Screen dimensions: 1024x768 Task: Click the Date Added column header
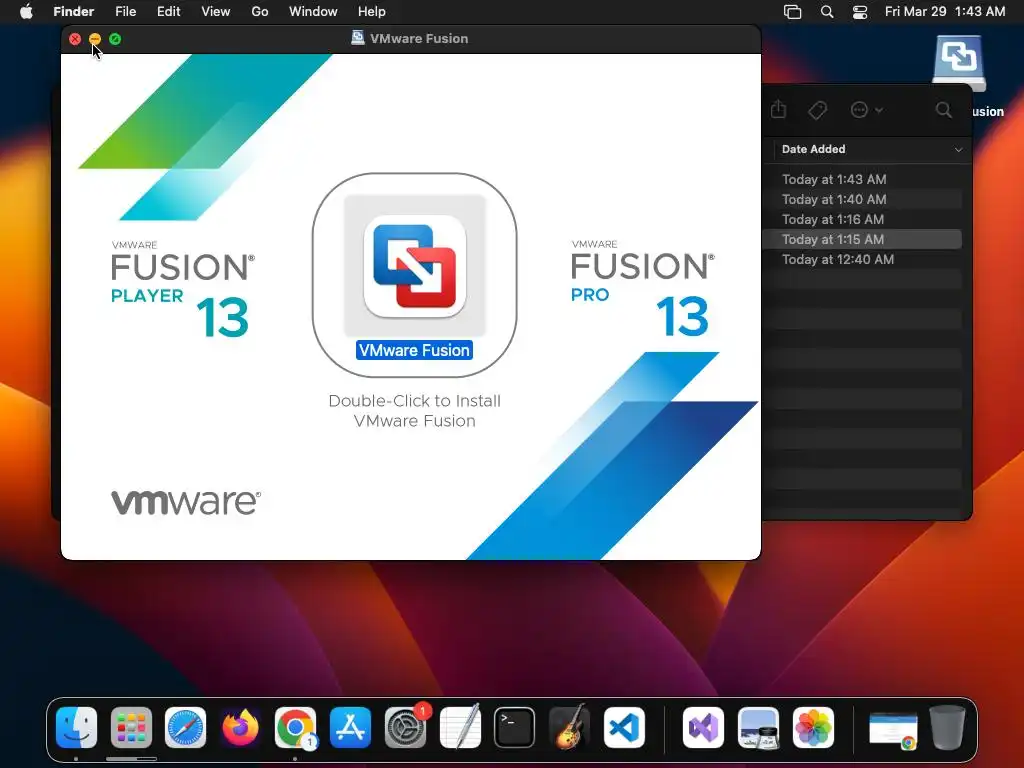[814, 149]
